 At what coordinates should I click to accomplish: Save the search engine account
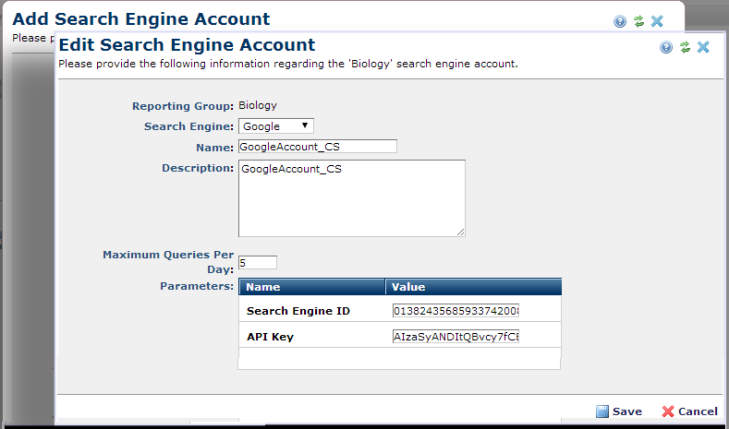pos(619,411)
